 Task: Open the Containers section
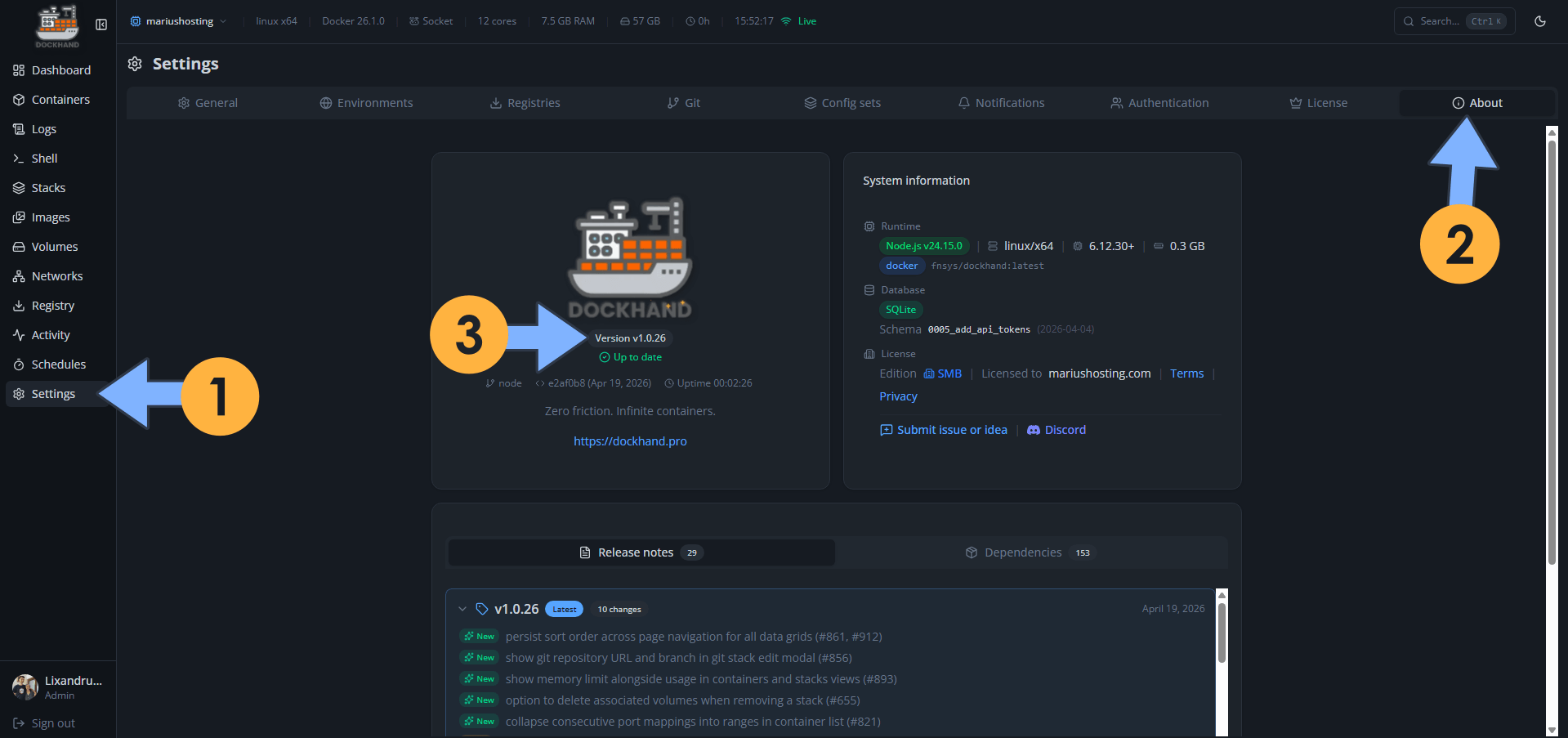click(60, 99)
